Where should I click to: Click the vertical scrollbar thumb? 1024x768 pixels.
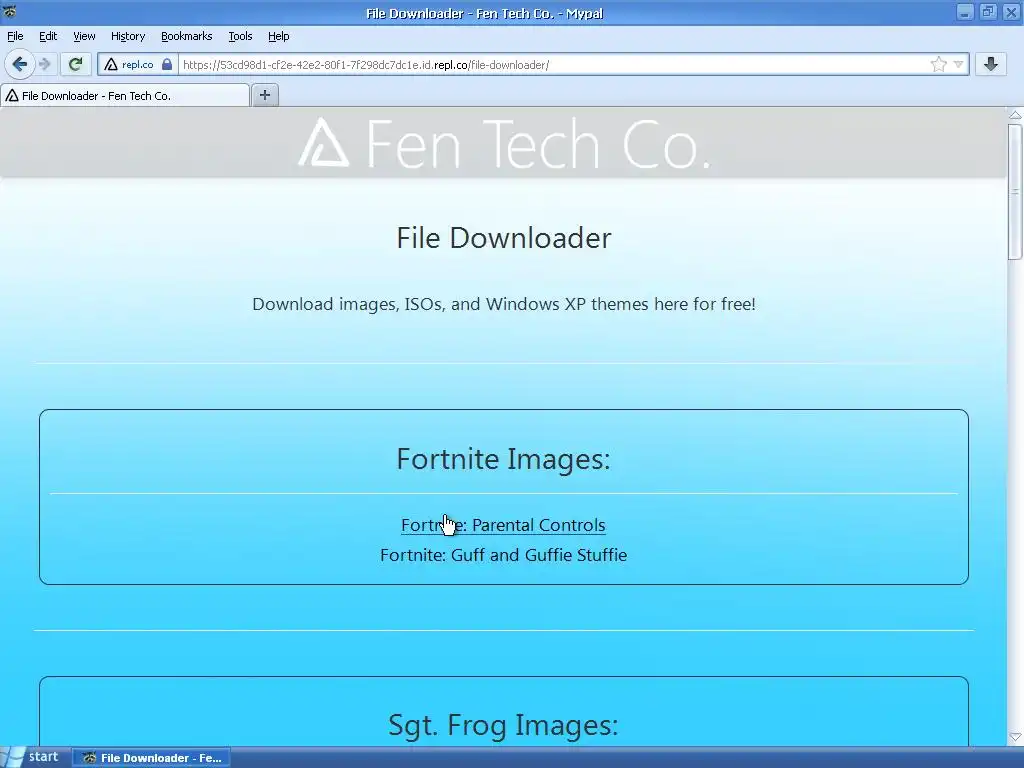point(1016,191)
